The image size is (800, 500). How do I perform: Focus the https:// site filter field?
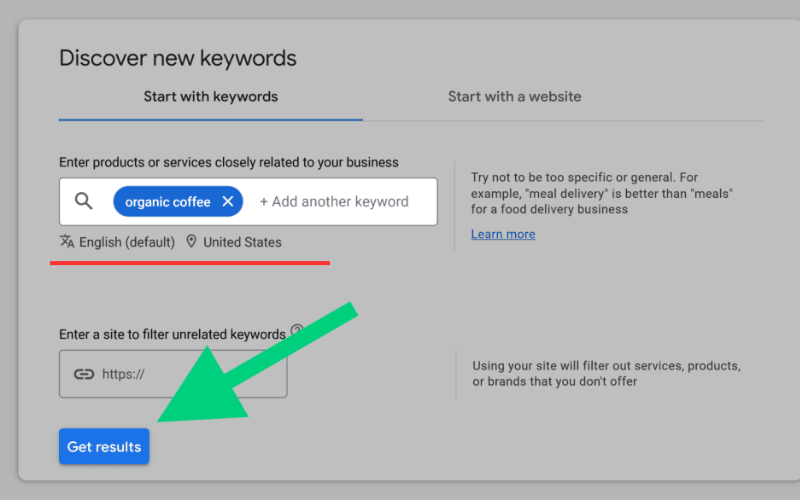pos(190,374)
